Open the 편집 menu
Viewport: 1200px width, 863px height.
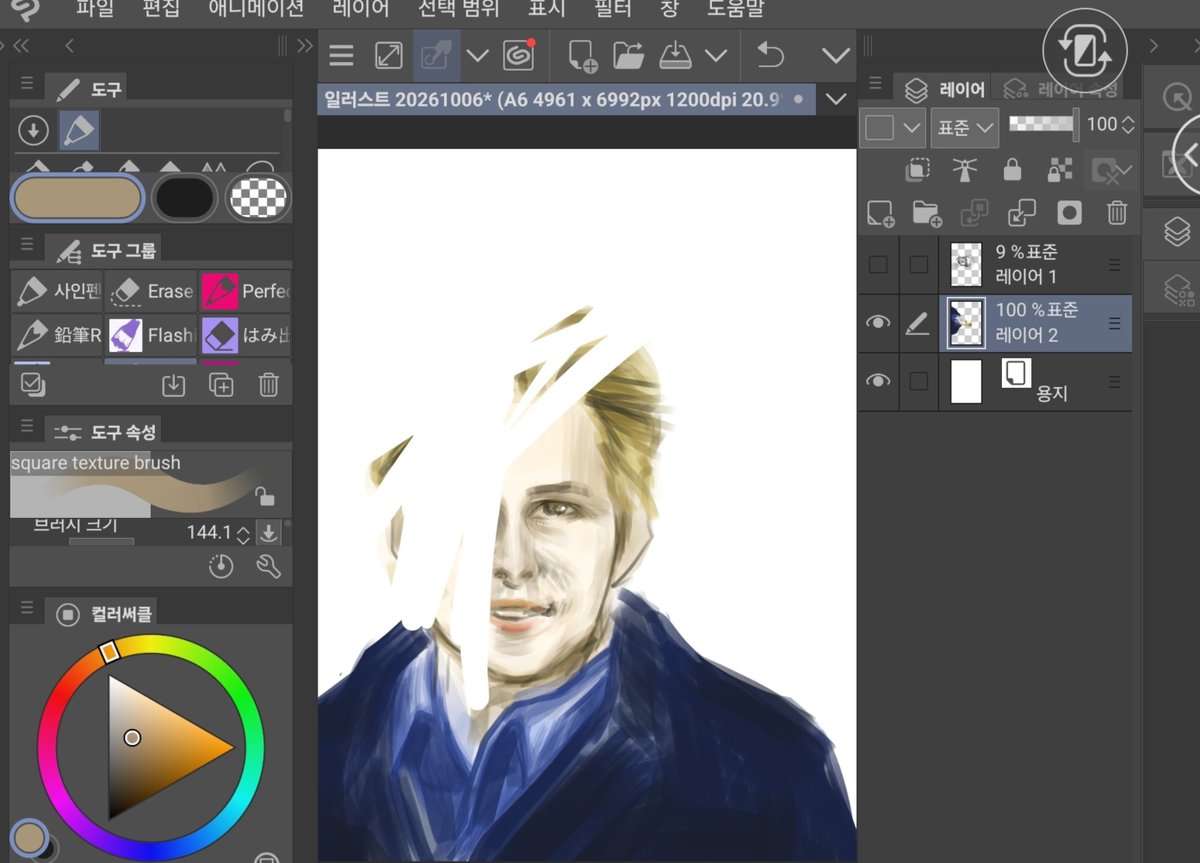point(162,9)
